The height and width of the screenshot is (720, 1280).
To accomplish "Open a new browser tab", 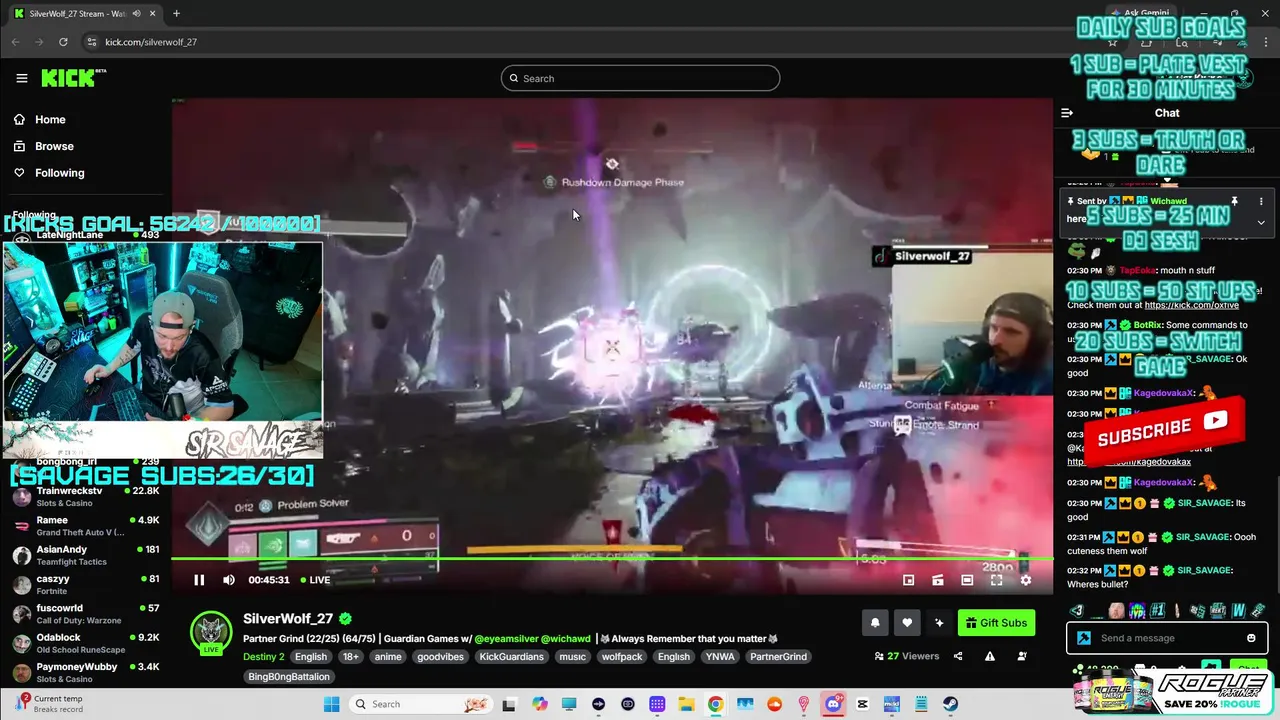I will point(176,14).
